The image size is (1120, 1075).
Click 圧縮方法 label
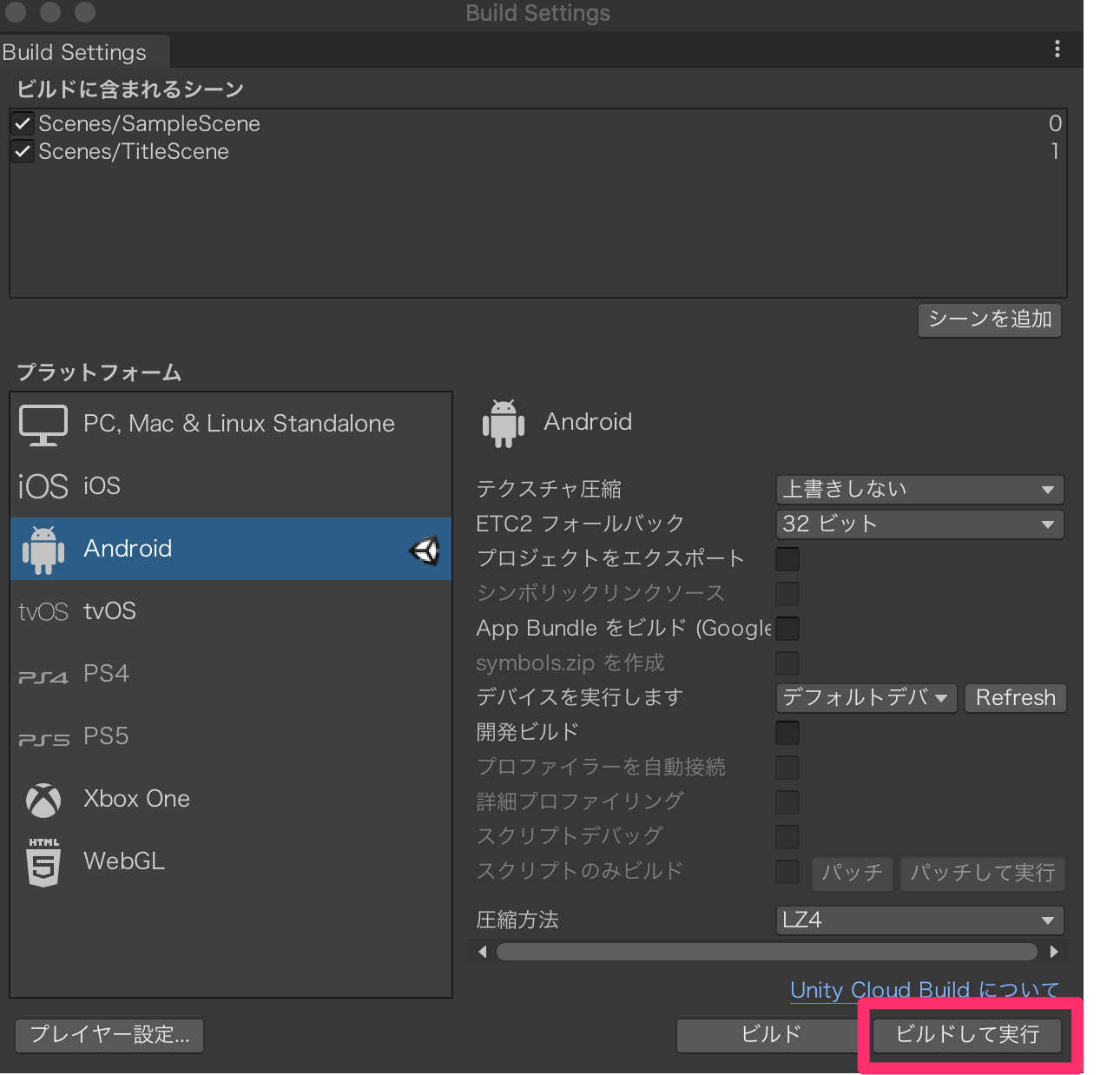(x=517, y=920)
